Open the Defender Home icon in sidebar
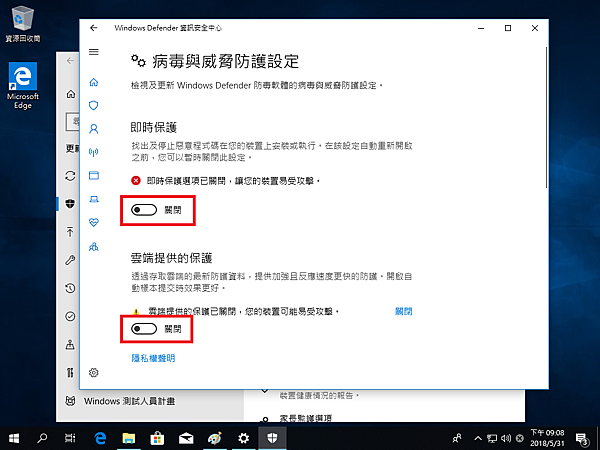This screenshot has width=600, height=450. pos(94,81)
